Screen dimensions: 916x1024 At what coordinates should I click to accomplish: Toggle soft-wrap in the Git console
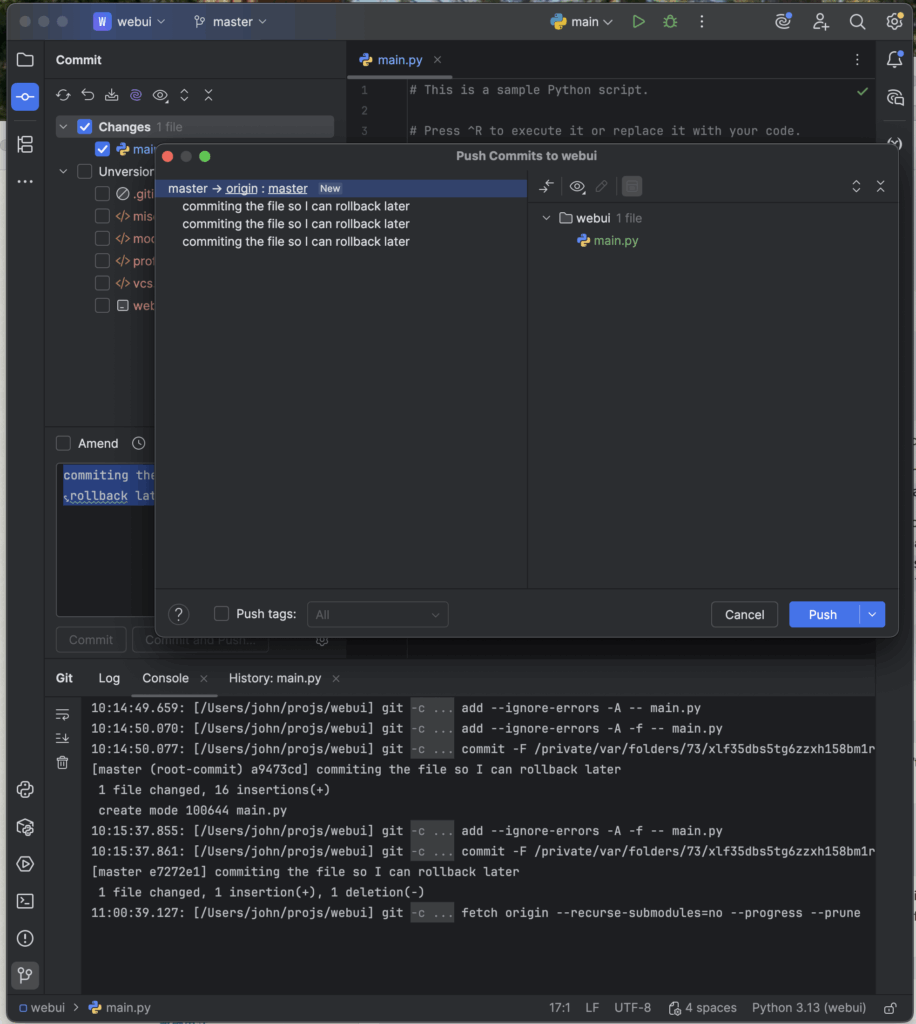[62, 714]
